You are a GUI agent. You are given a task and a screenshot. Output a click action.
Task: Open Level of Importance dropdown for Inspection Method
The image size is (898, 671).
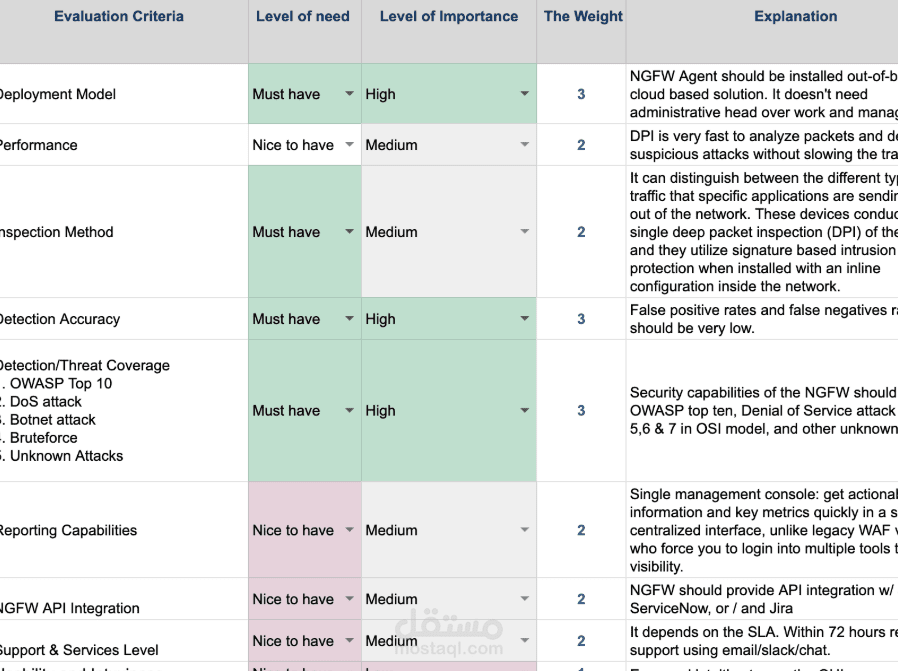[525, 232]
